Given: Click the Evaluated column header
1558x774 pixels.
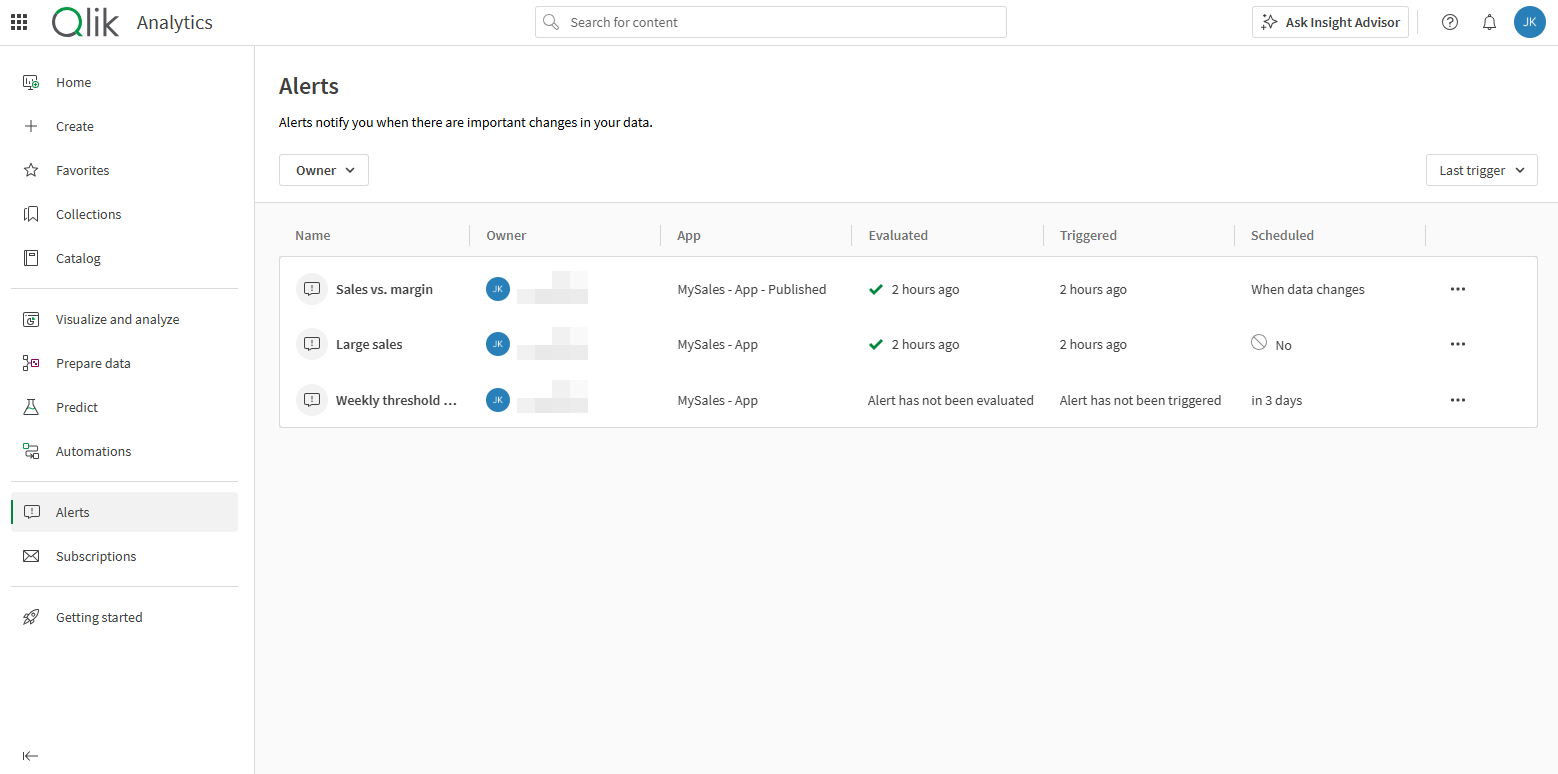Looking at the screenshot, I should [898, 235].
